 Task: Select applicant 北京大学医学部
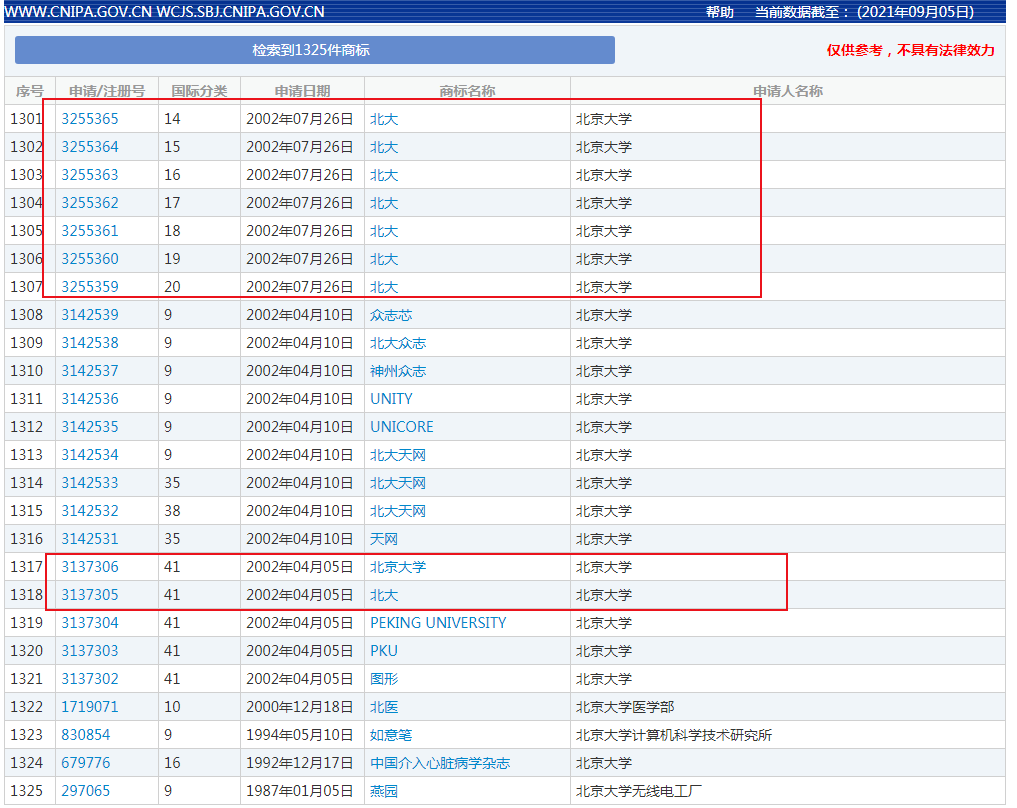(625, 706)
